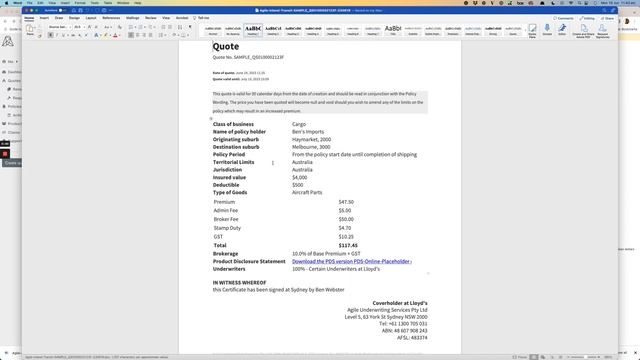Viewport: 640px width, 360px height.
Task: Click the Editing mode button
Action: (587, 18)
